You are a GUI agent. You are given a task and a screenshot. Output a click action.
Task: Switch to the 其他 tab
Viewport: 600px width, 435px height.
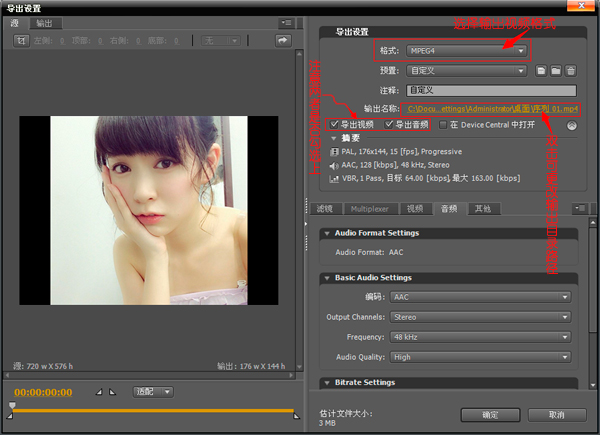[x=483, y=209]
